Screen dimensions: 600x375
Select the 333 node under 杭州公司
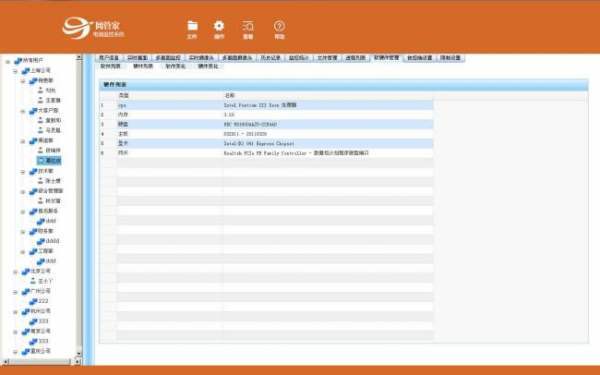pos(43,321)
